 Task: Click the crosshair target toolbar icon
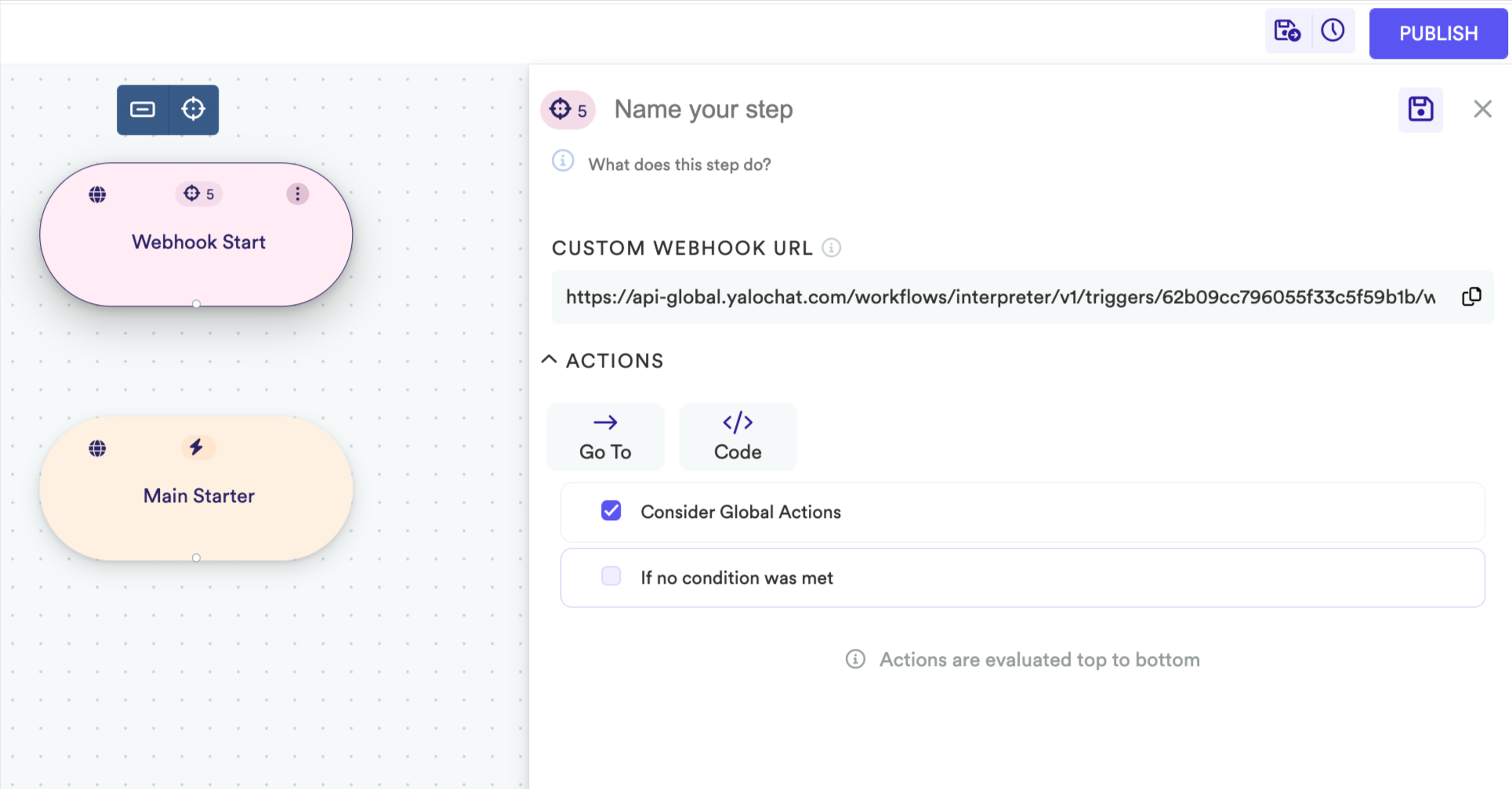(194, 110)
